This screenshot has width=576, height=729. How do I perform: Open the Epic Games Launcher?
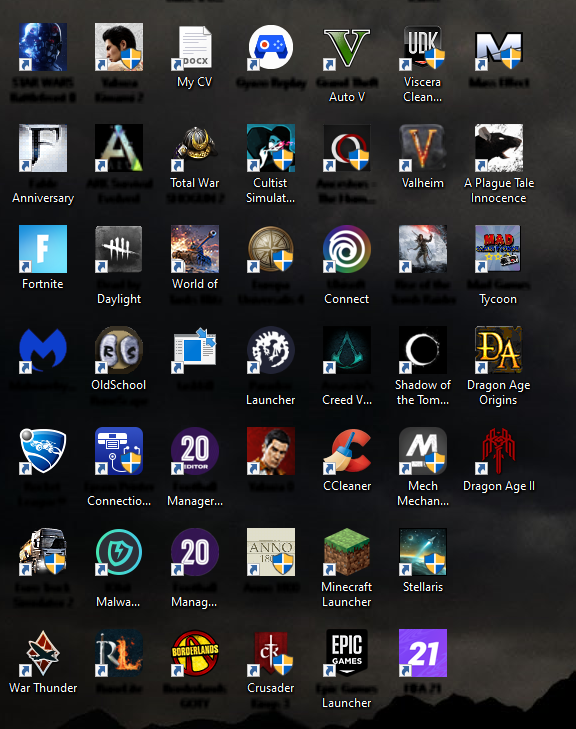tap(347, 653)
